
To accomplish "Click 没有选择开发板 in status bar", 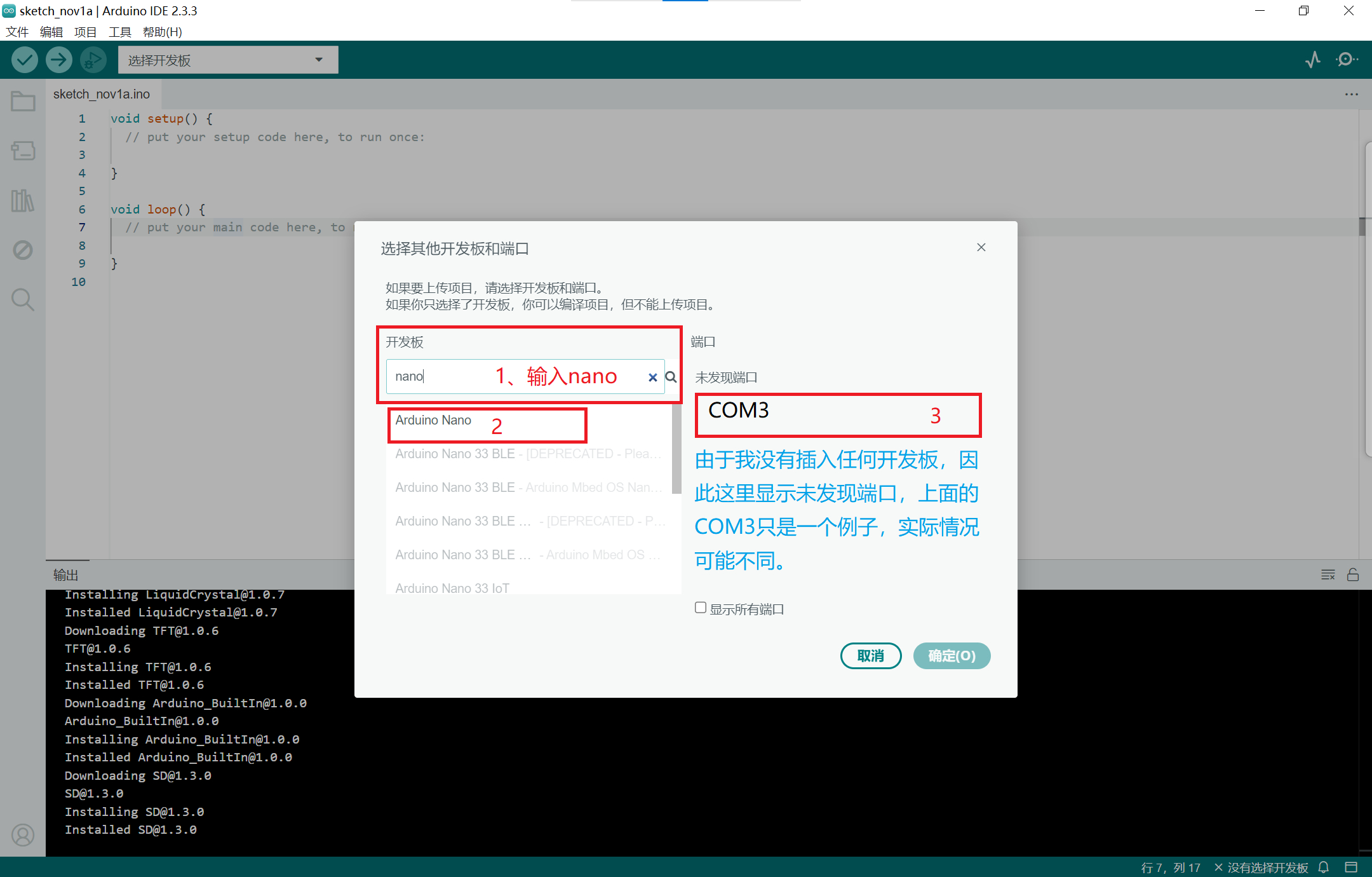I will (1261, 867).
